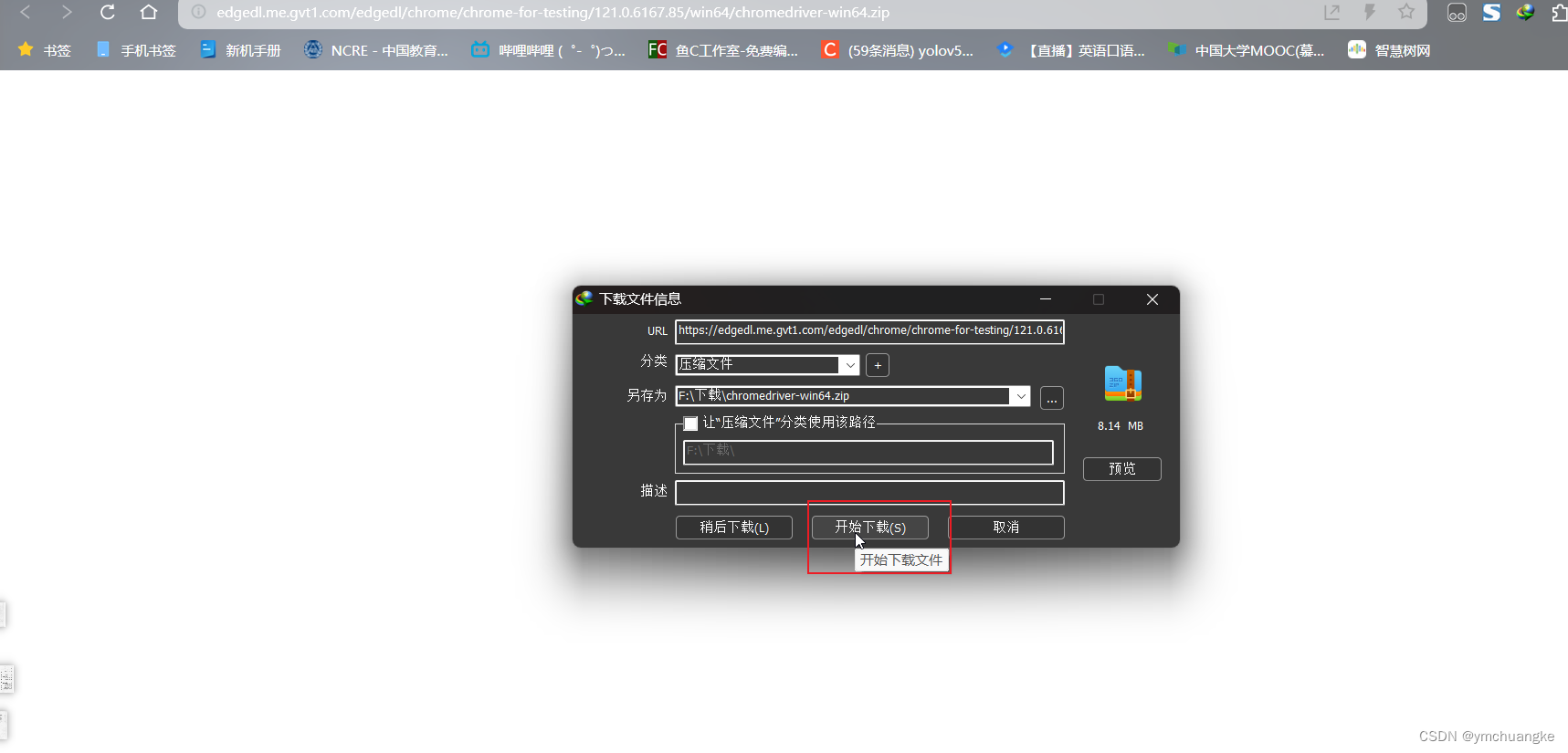
Task: Click the 另存为 save path field
Action: 842,396
